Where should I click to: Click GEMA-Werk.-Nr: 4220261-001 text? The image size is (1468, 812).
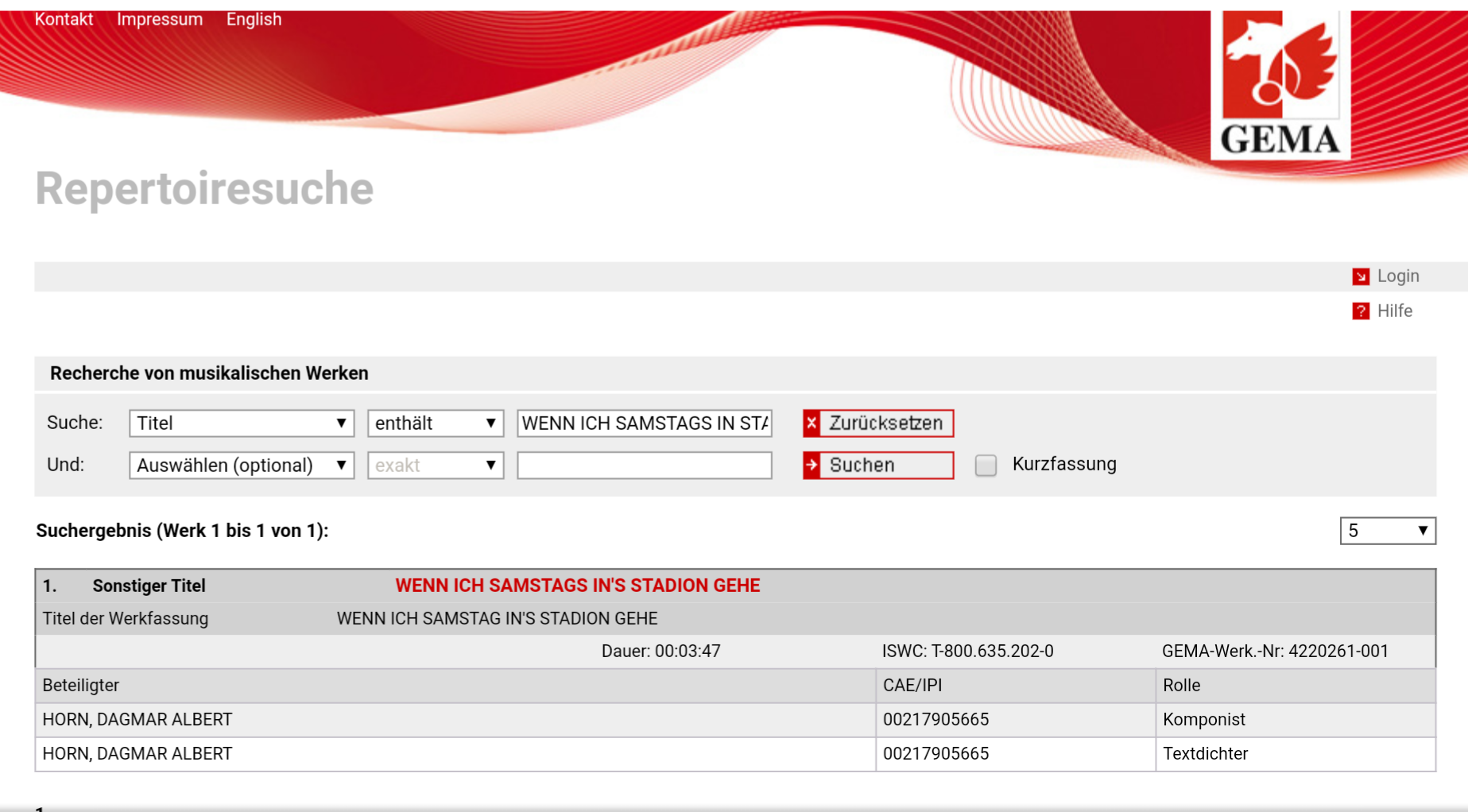point(1276,652)
